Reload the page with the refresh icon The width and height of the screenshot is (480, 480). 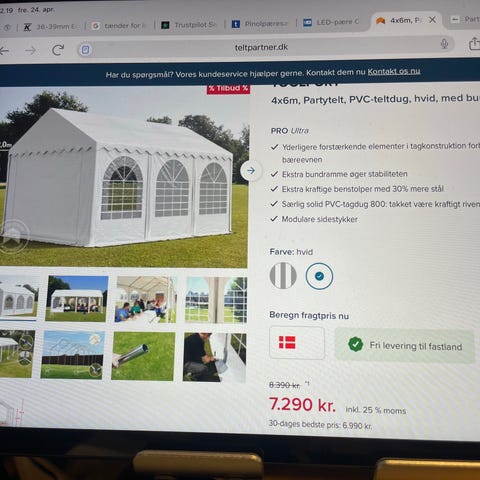tap(58, 50)
